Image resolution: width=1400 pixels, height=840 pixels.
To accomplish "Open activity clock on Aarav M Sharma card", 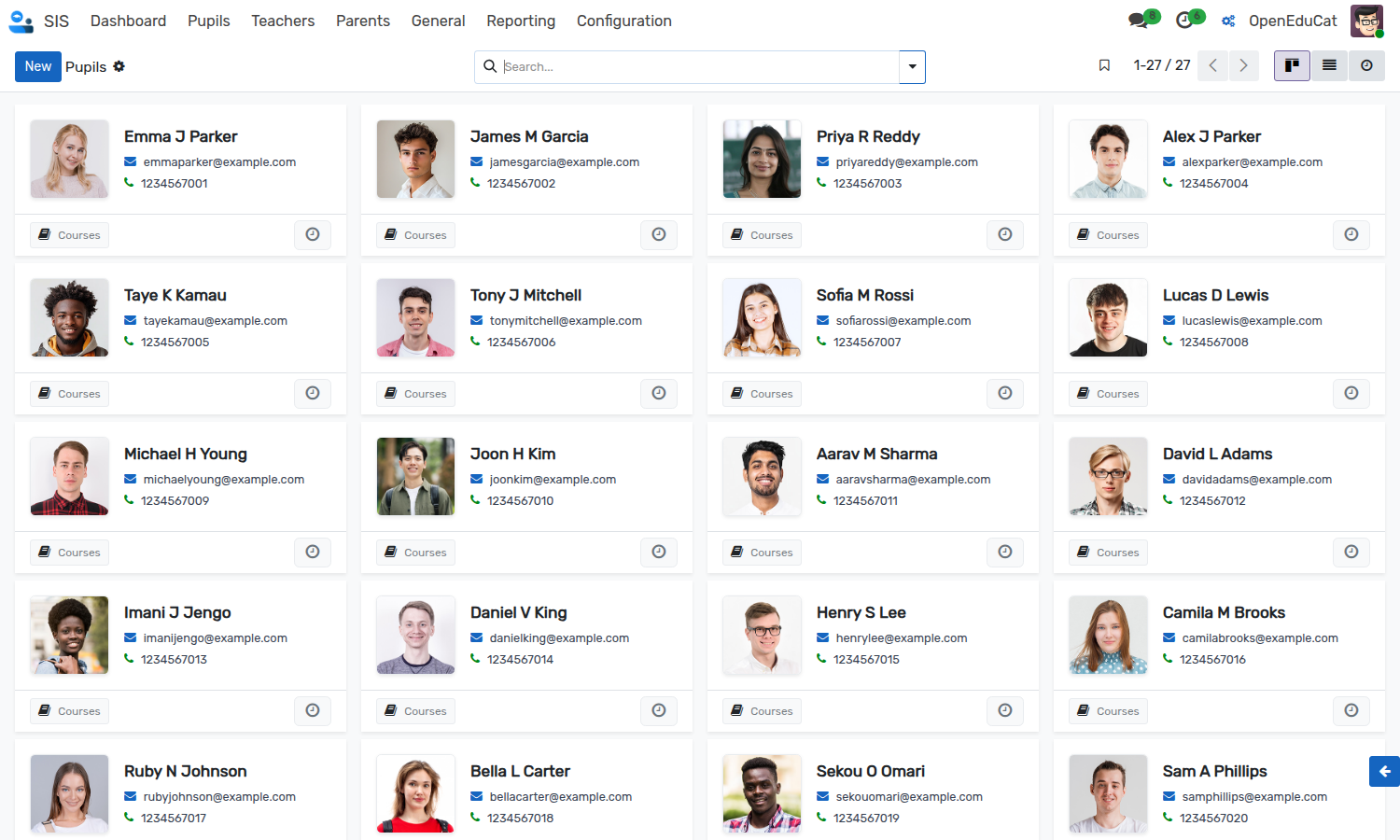I will click(x=1005, y=553).
